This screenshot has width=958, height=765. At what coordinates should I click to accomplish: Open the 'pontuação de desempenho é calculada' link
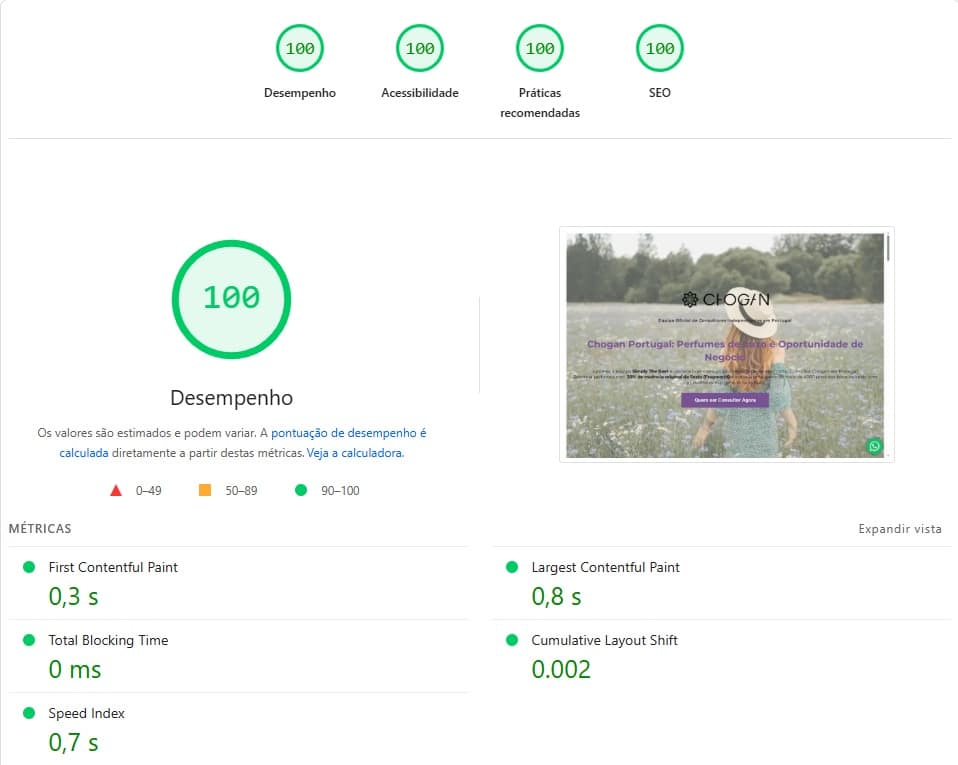pos(348,433)
